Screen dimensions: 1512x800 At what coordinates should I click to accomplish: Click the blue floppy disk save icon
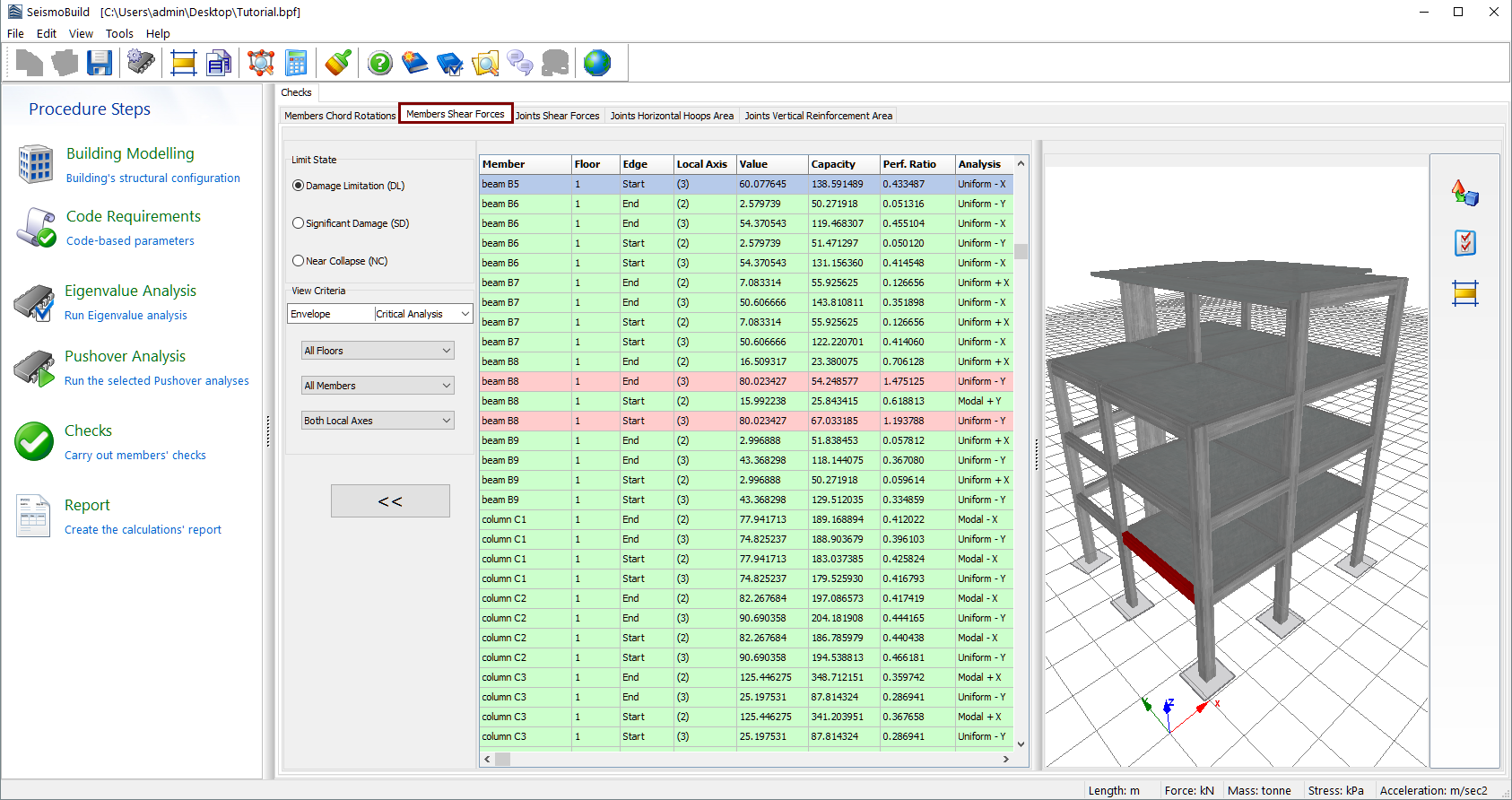[x=100, y=63]
